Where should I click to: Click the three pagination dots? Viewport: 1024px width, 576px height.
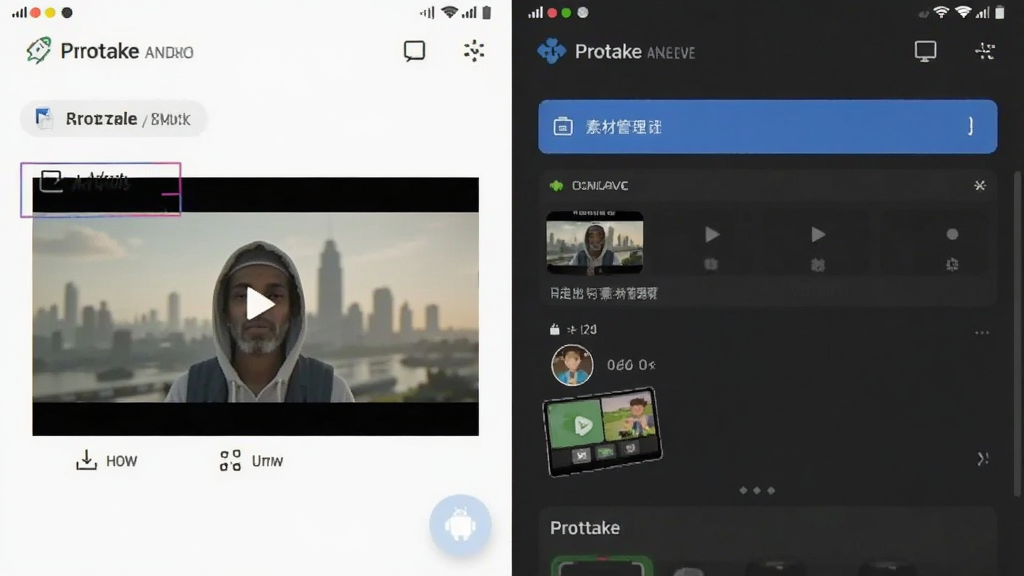tap(757, 490)
